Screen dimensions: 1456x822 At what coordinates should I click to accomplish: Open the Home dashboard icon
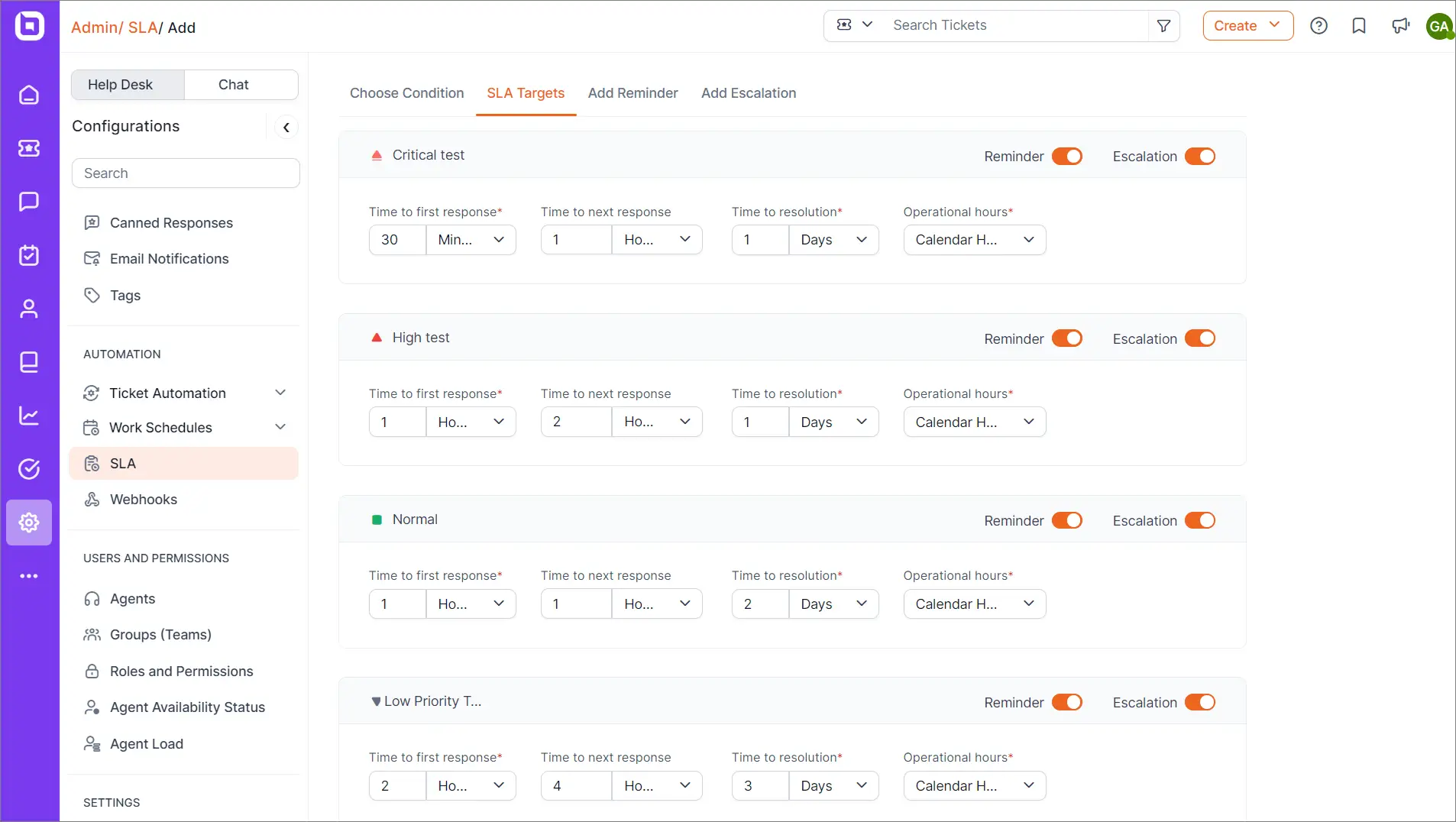click(x=29, y=95)
